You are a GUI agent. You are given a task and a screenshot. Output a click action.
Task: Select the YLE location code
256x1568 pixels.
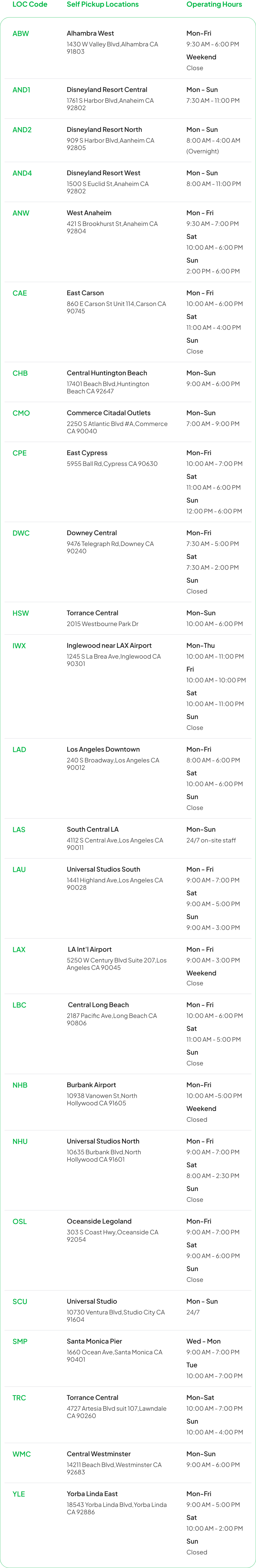tap(19, 1494)
